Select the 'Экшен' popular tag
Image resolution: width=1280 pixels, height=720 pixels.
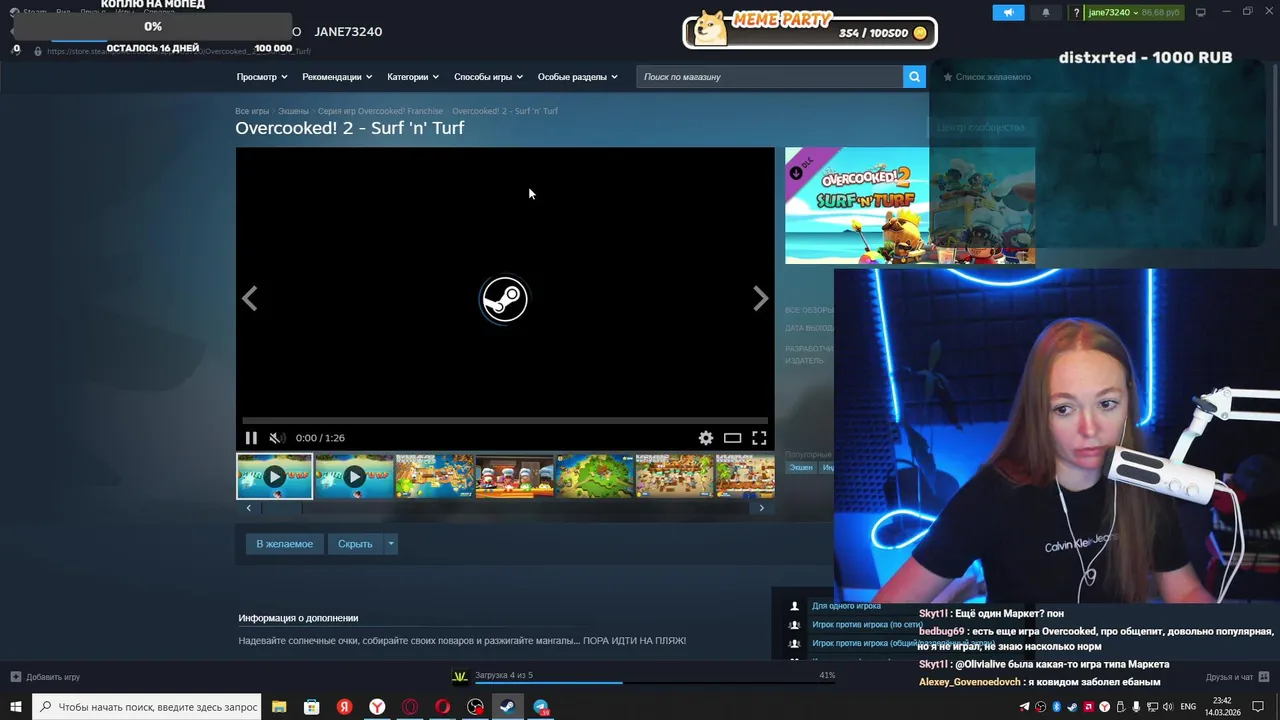[x=801, y=467]
